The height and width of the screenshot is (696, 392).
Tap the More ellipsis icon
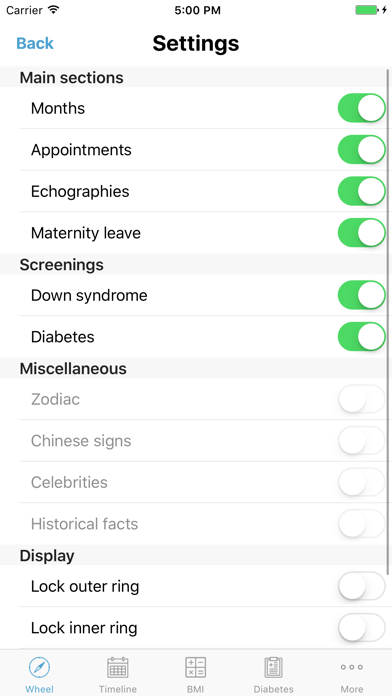click(352, 667)
